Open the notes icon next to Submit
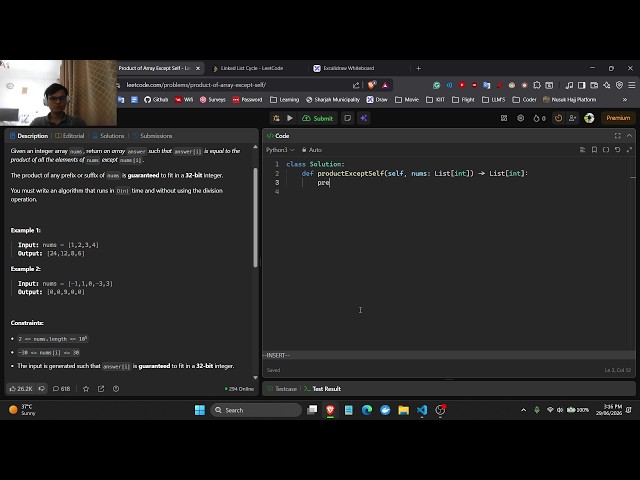 (348, 118)
